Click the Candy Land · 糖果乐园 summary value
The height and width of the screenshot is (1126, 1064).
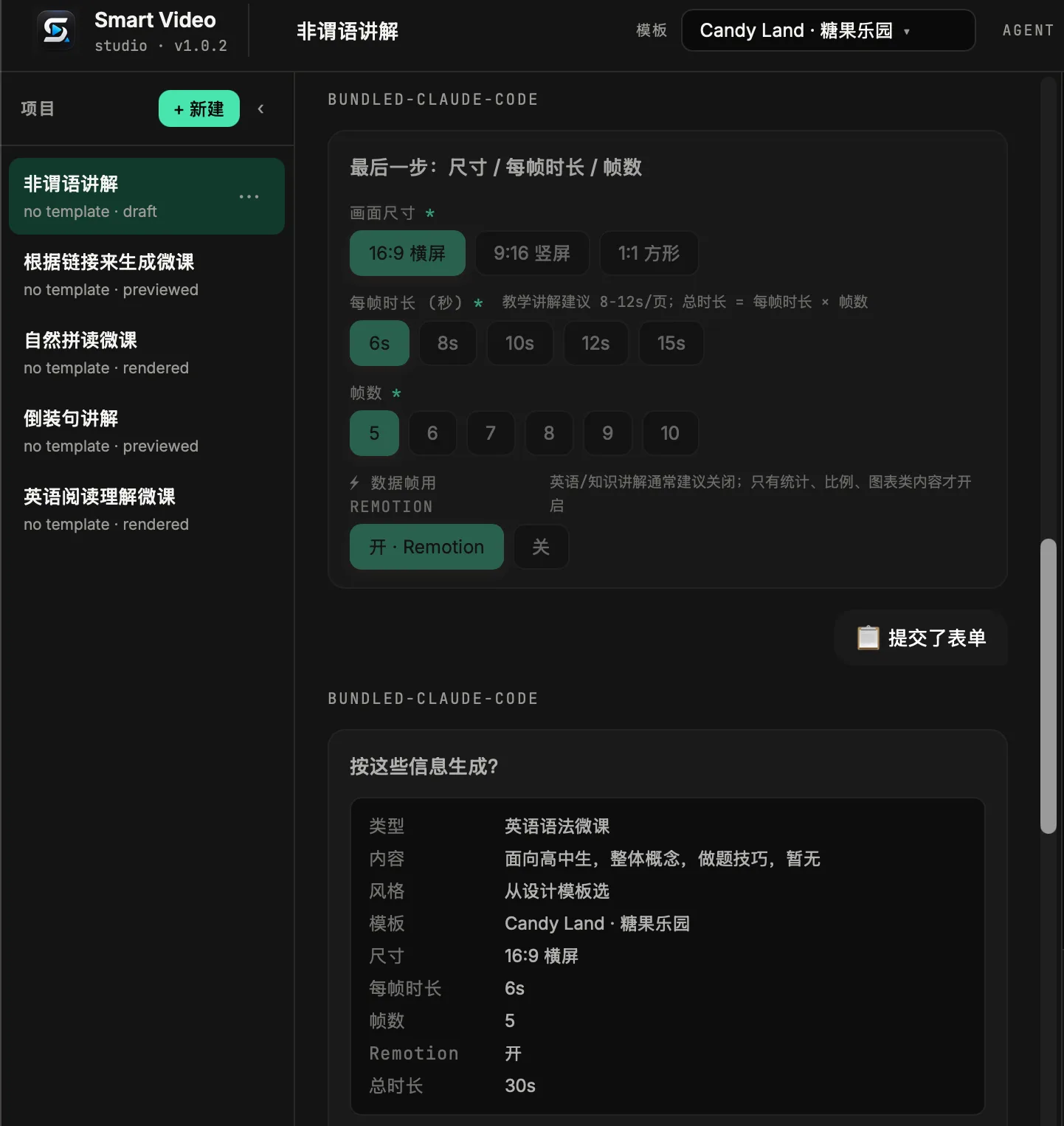597,923
